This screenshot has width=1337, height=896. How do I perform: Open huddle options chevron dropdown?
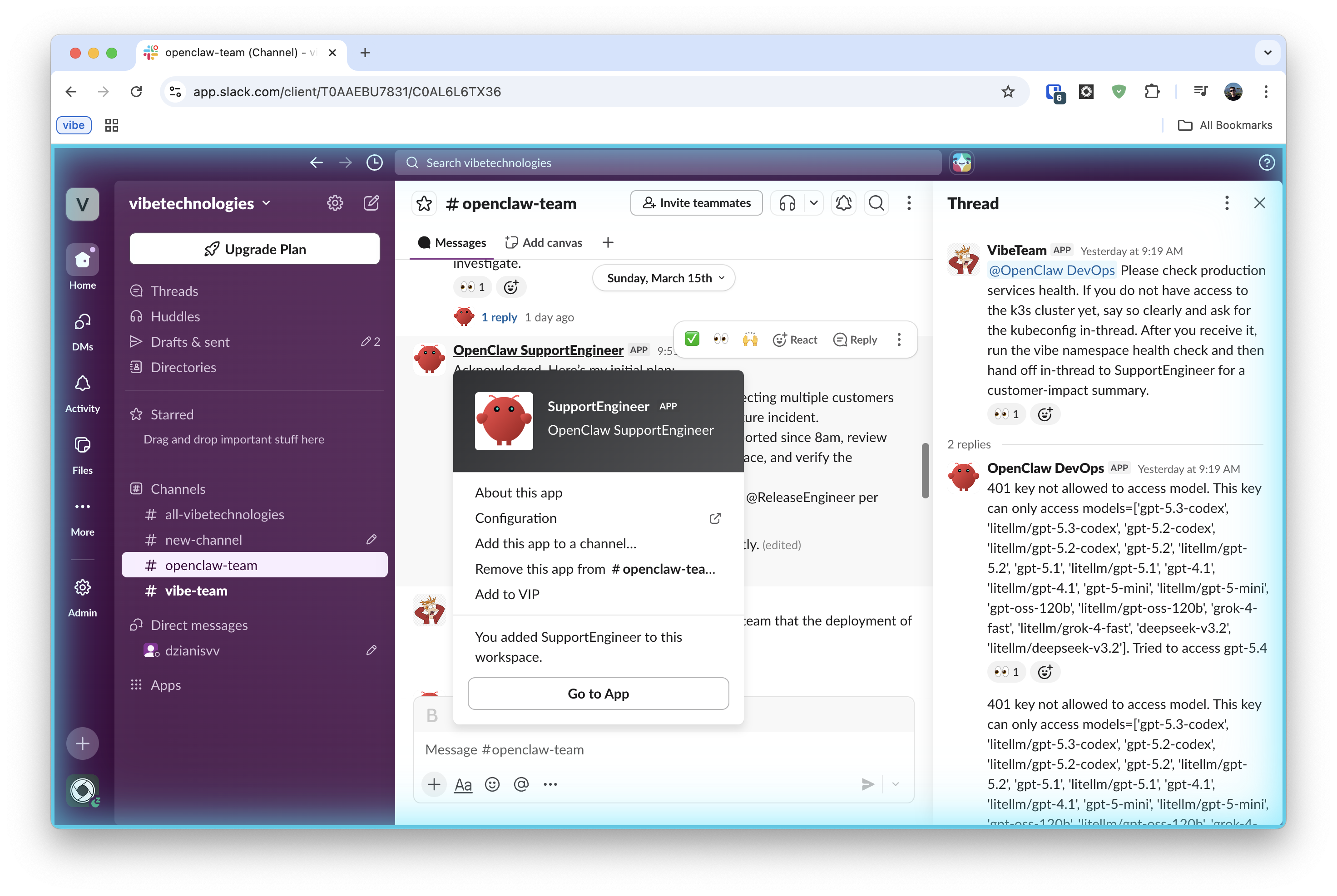coord(813,203)
